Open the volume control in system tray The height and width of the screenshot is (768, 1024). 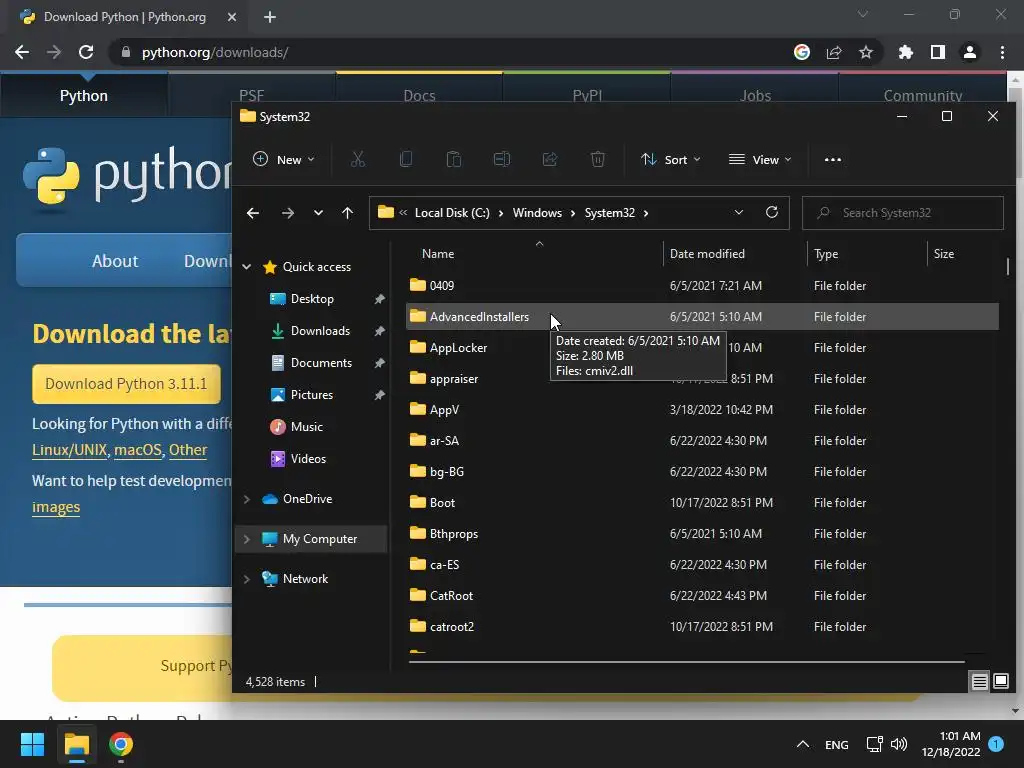pos(899,744)
